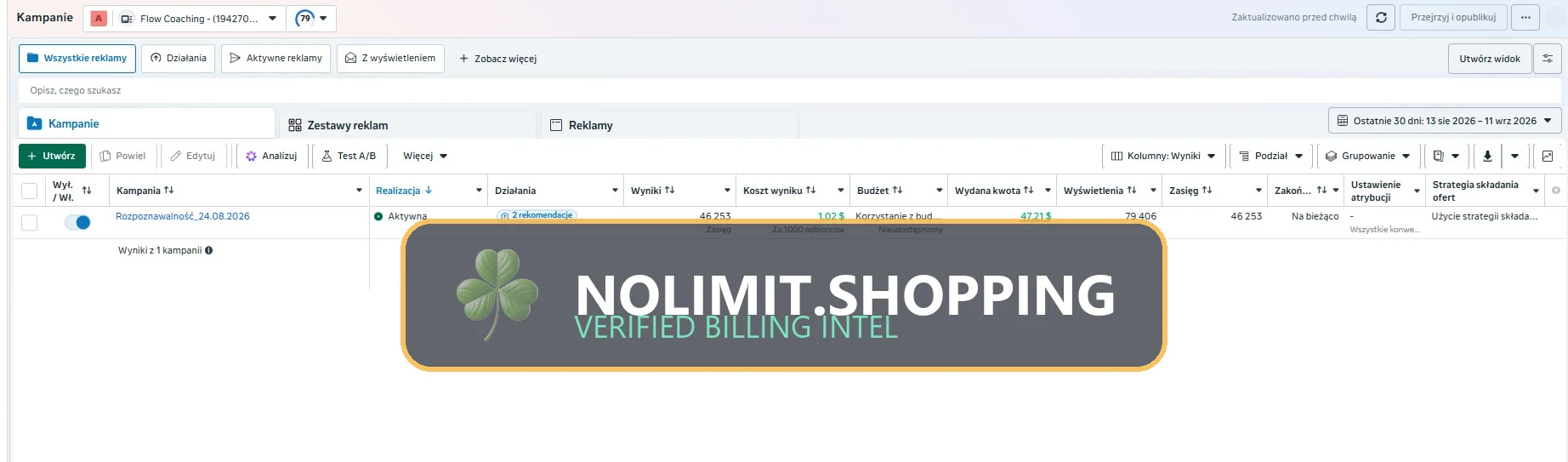Click the download export icon
This screenshot has width=1568, height=462.
click(1487, 156)
